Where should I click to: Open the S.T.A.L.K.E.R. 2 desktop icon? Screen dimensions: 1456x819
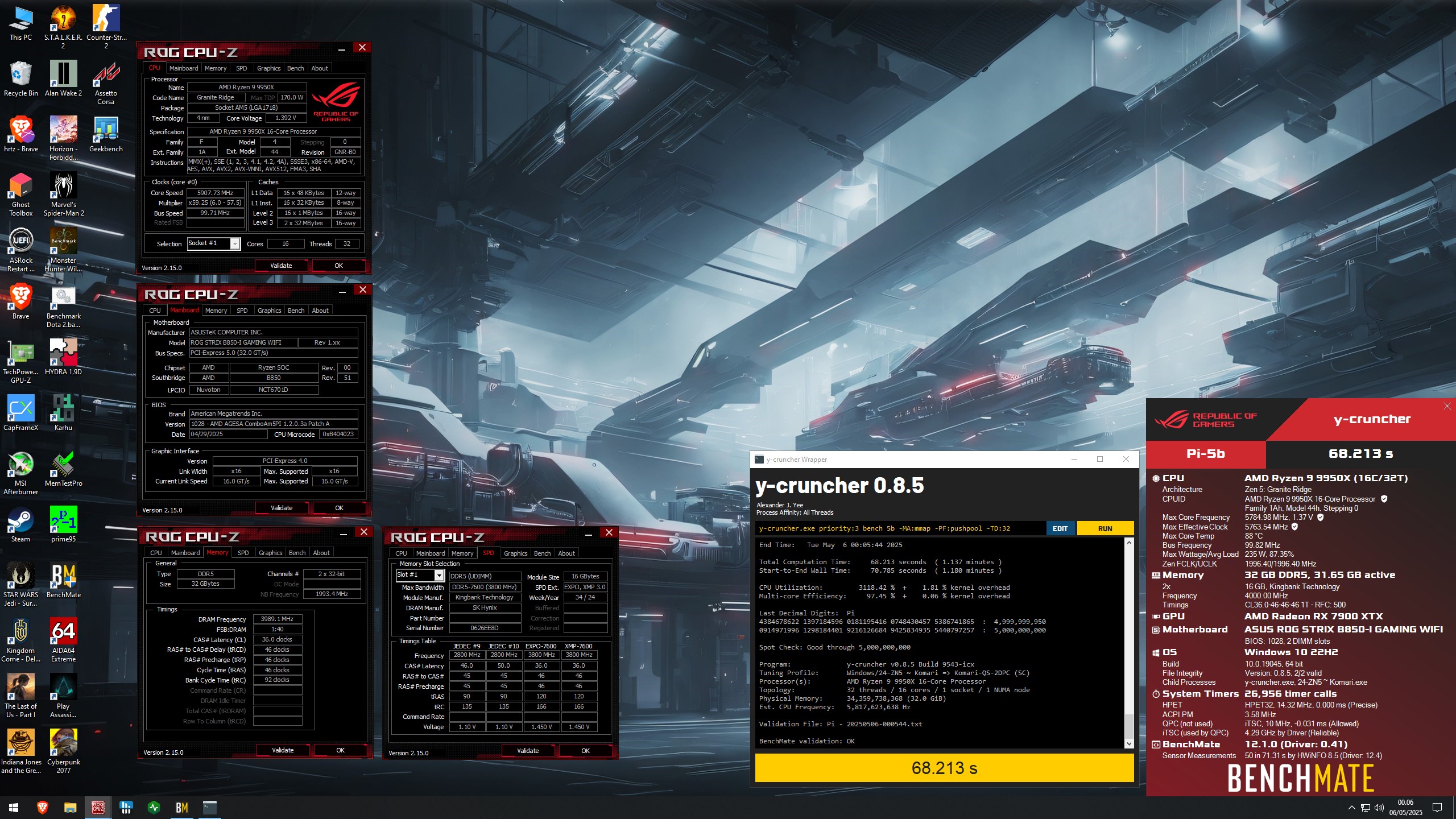(63, 27)
